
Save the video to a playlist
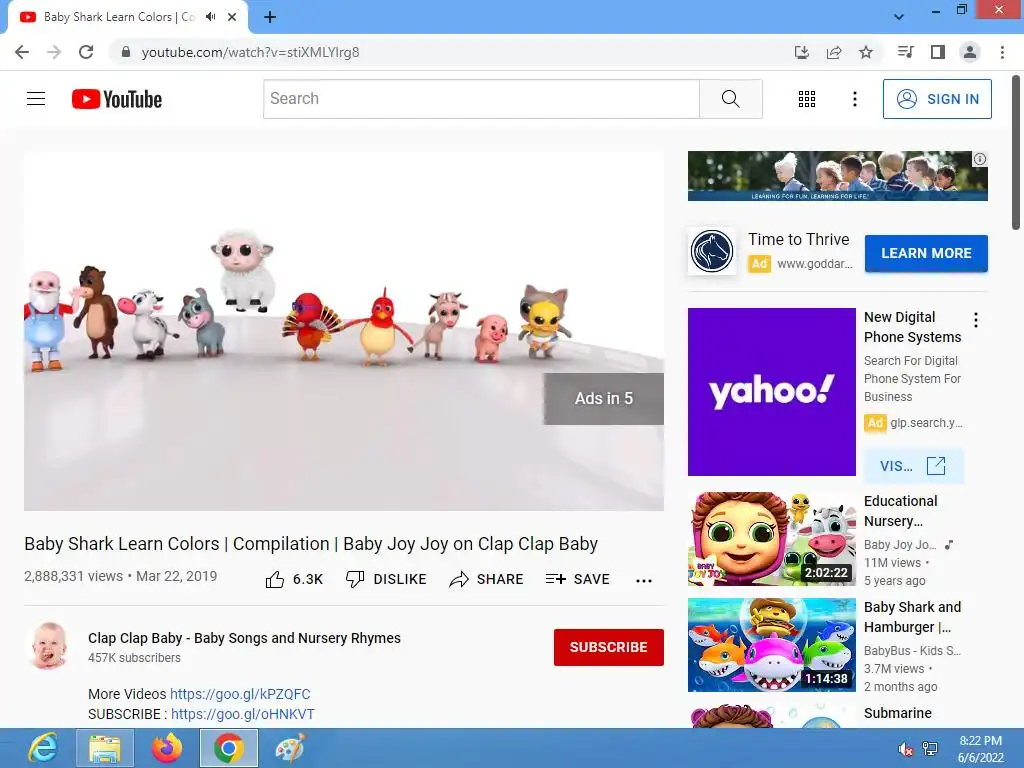click(577, 579)
